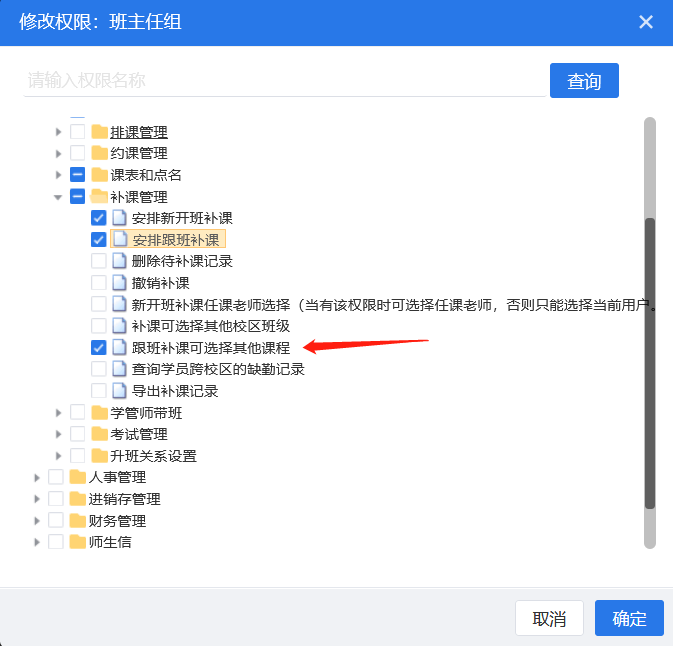
Task: Expand the 人事管理 node
Action: (37, 478)
